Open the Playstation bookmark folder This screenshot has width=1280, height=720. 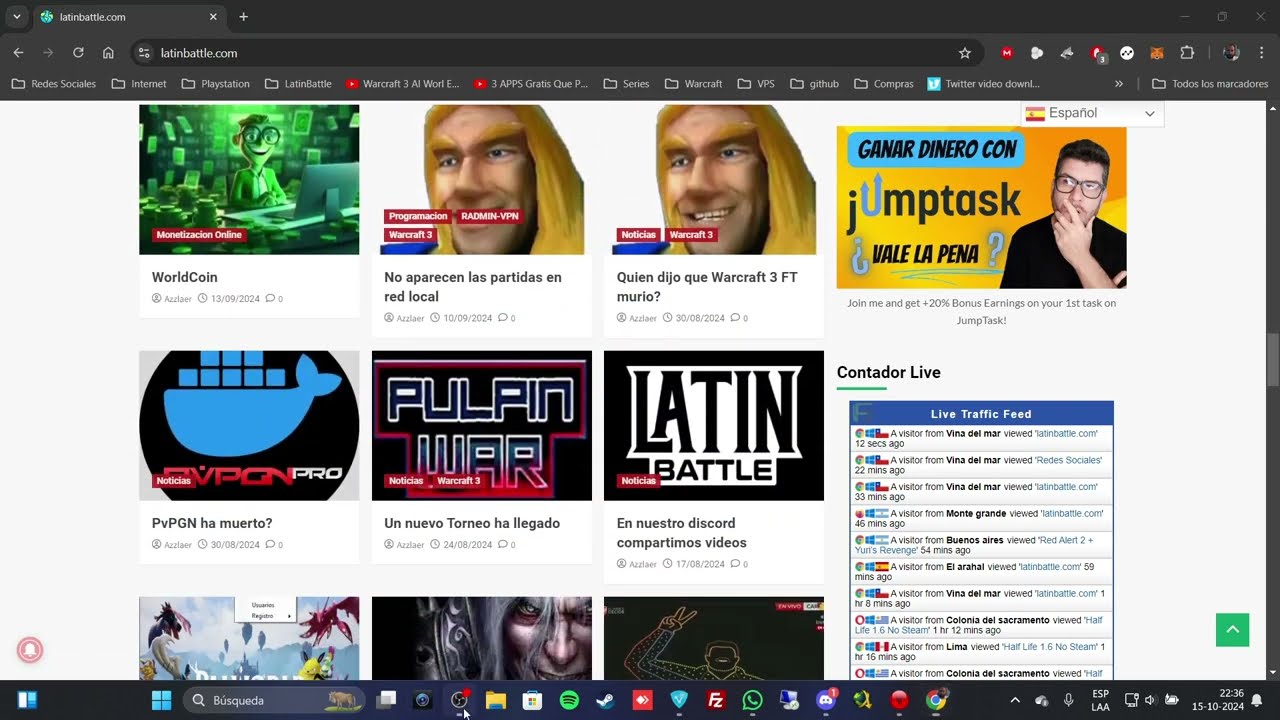point(216,84)
